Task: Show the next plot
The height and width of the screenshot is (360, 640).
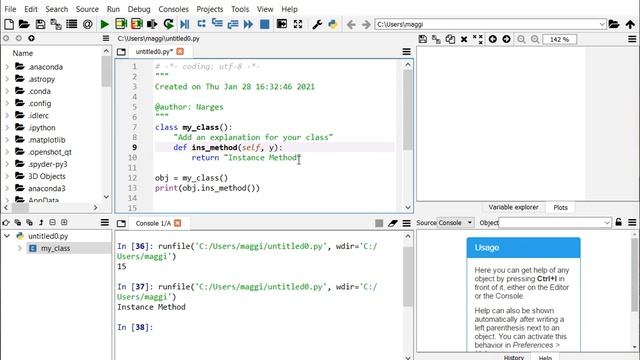Action: 506,39
